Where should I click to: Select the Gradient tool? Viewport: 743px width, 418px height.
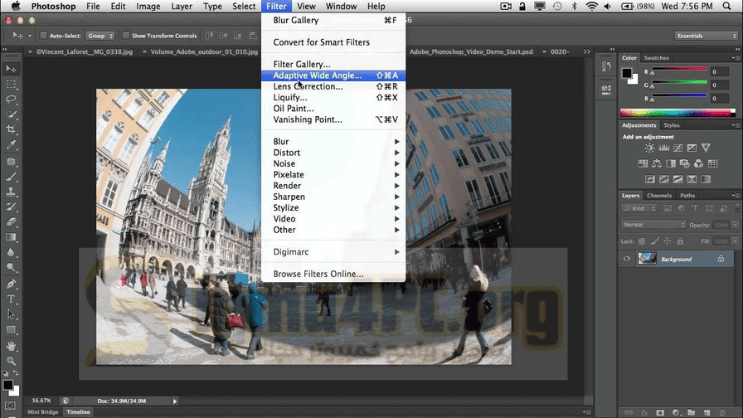click(x=11, y=237)
